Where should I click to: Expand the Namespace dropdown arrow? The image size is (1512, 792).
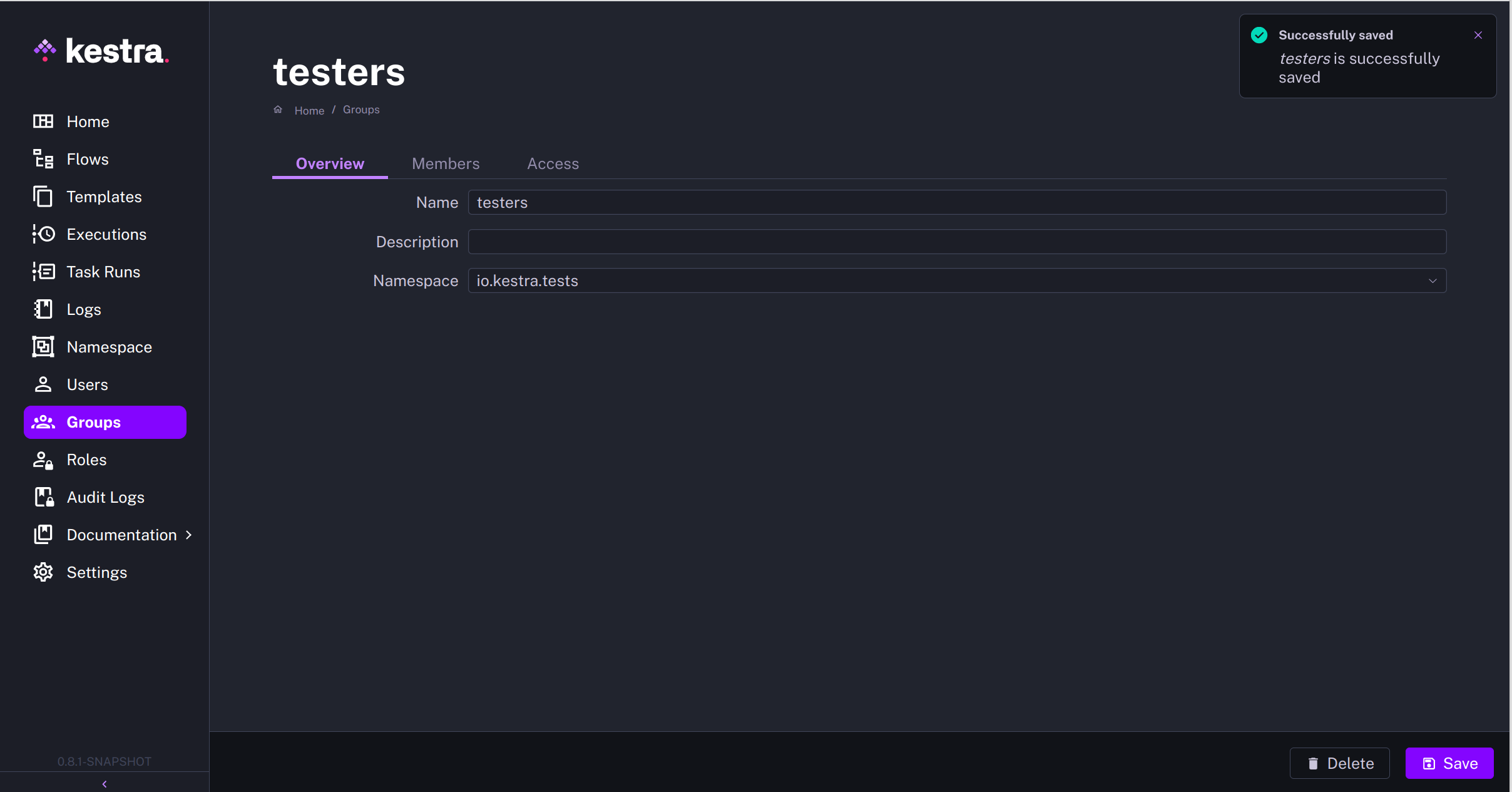point(1433,281)
